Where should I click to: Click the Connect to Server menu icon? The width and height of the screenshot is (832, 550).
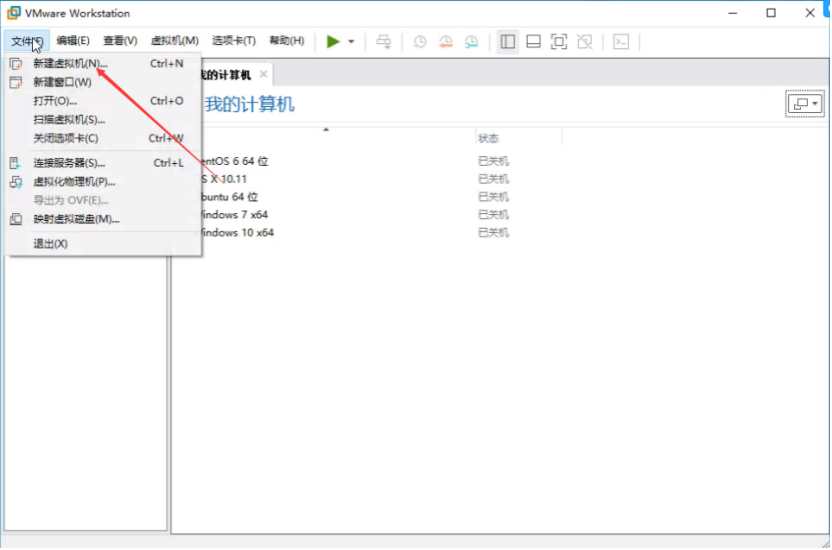coord(16,163)
